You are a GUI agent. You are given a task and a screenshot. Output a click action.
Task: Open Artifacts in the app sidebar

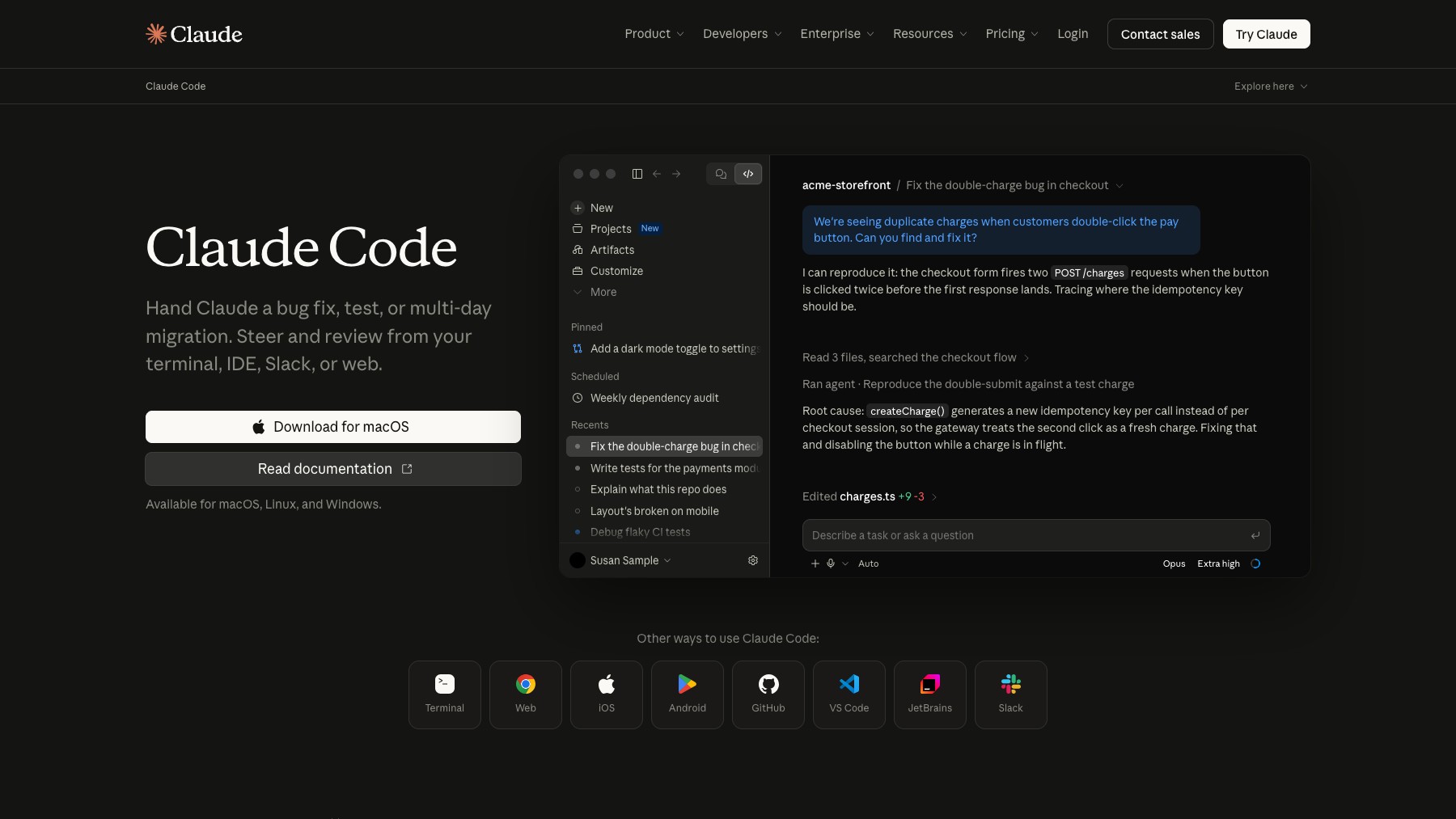point(603,250)
